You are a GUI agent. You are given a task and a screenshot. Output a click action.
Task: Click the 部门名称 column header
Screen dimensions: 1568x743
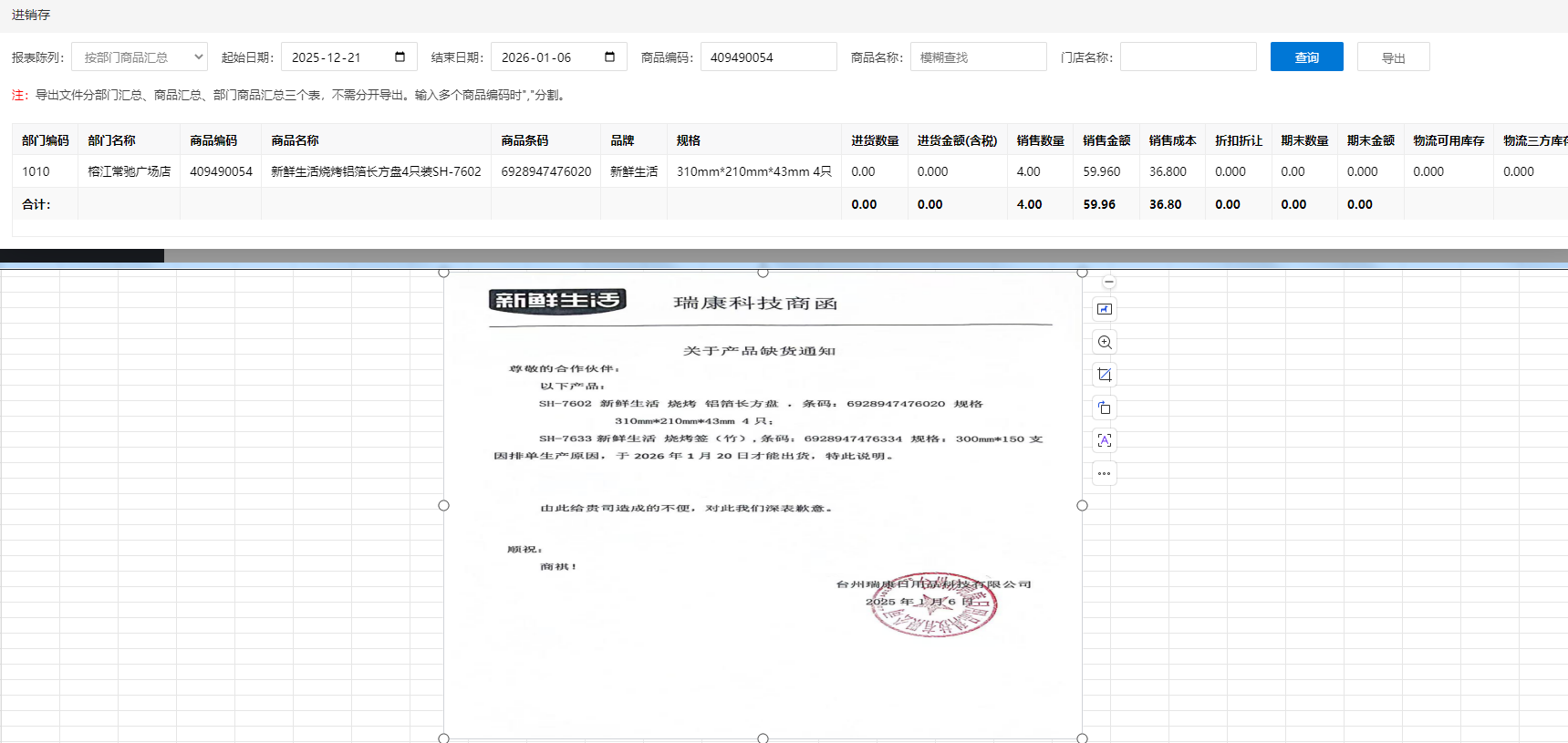click(x=111, y=140)
